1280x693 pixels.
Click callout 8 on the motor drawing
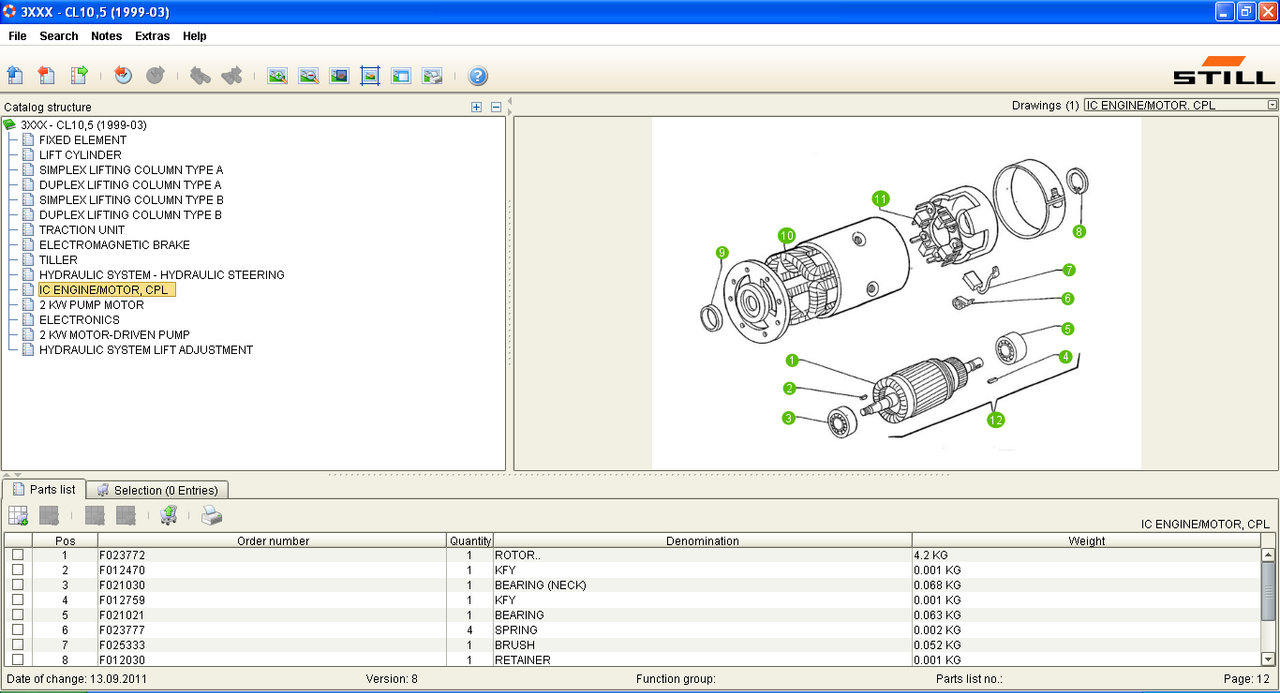pyautogui.click(x=1078, y=231)
